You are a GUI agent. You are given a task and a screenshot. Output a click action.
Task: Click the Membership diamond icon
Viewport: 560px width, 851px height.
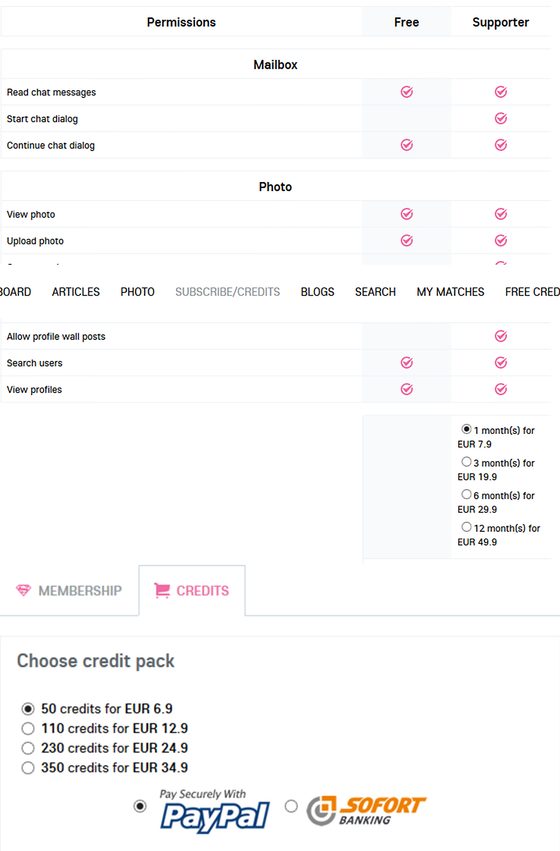pyautogui.click(x=23, y=590)
